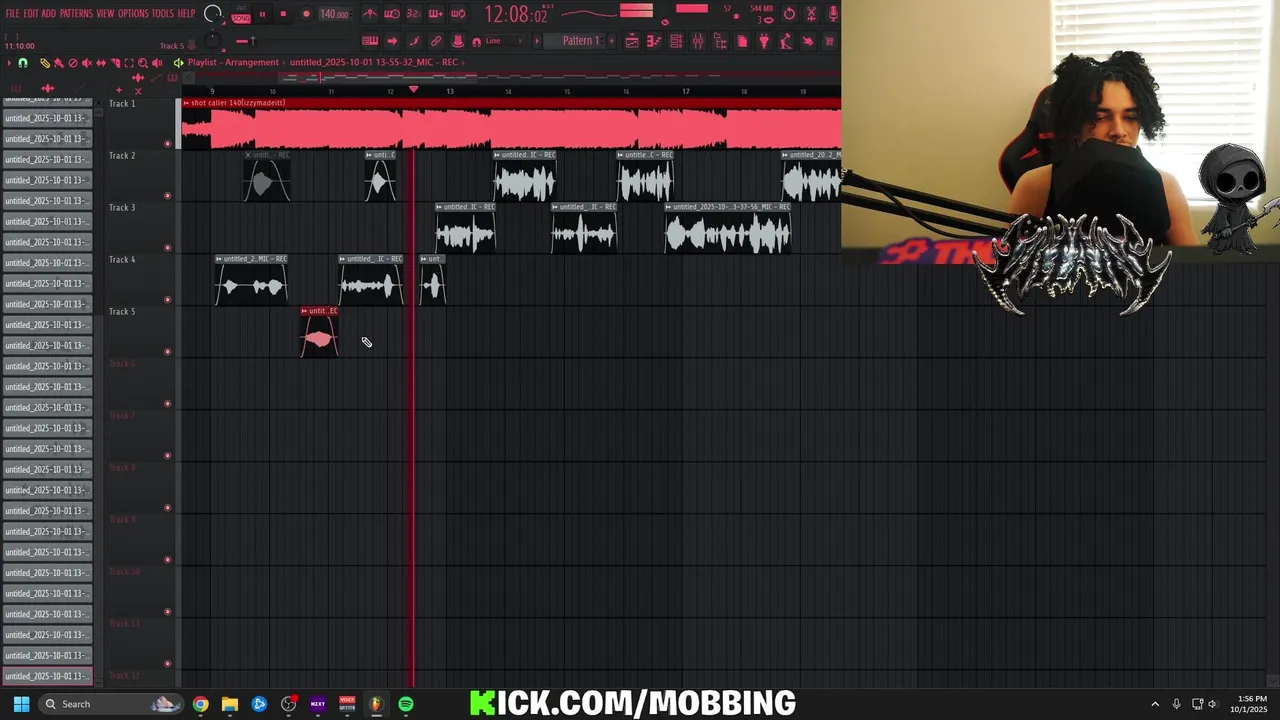Open the Playlist view icon
The image size is (1280, 720).
(x=632, y=41)
